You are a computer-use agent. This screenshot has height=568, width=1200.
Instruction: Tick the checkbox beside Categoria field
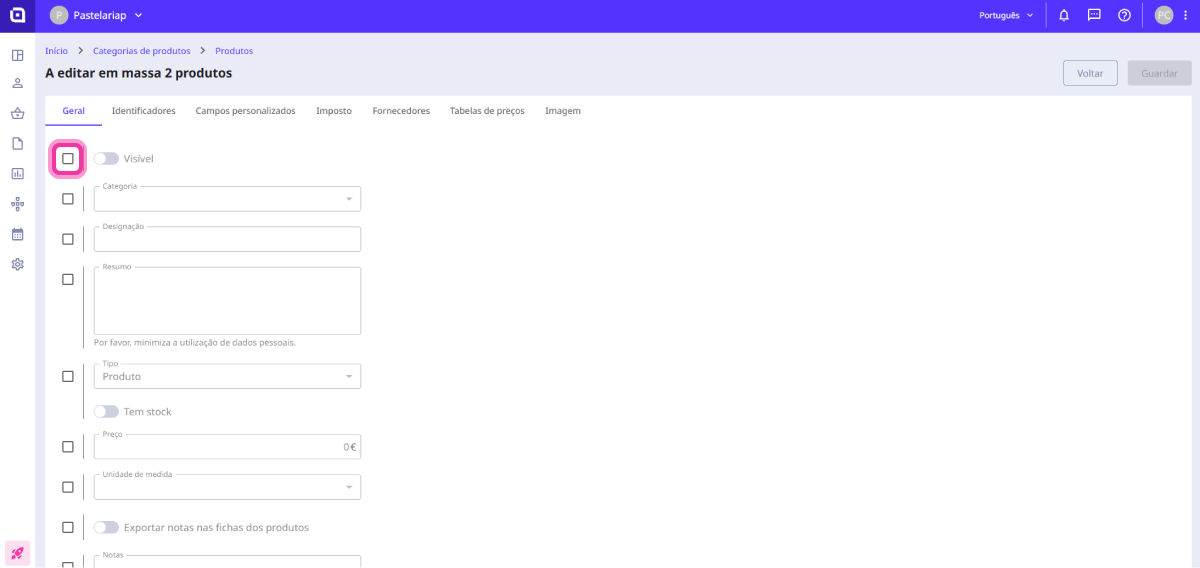pyautogui.click(x=68, y=199)
